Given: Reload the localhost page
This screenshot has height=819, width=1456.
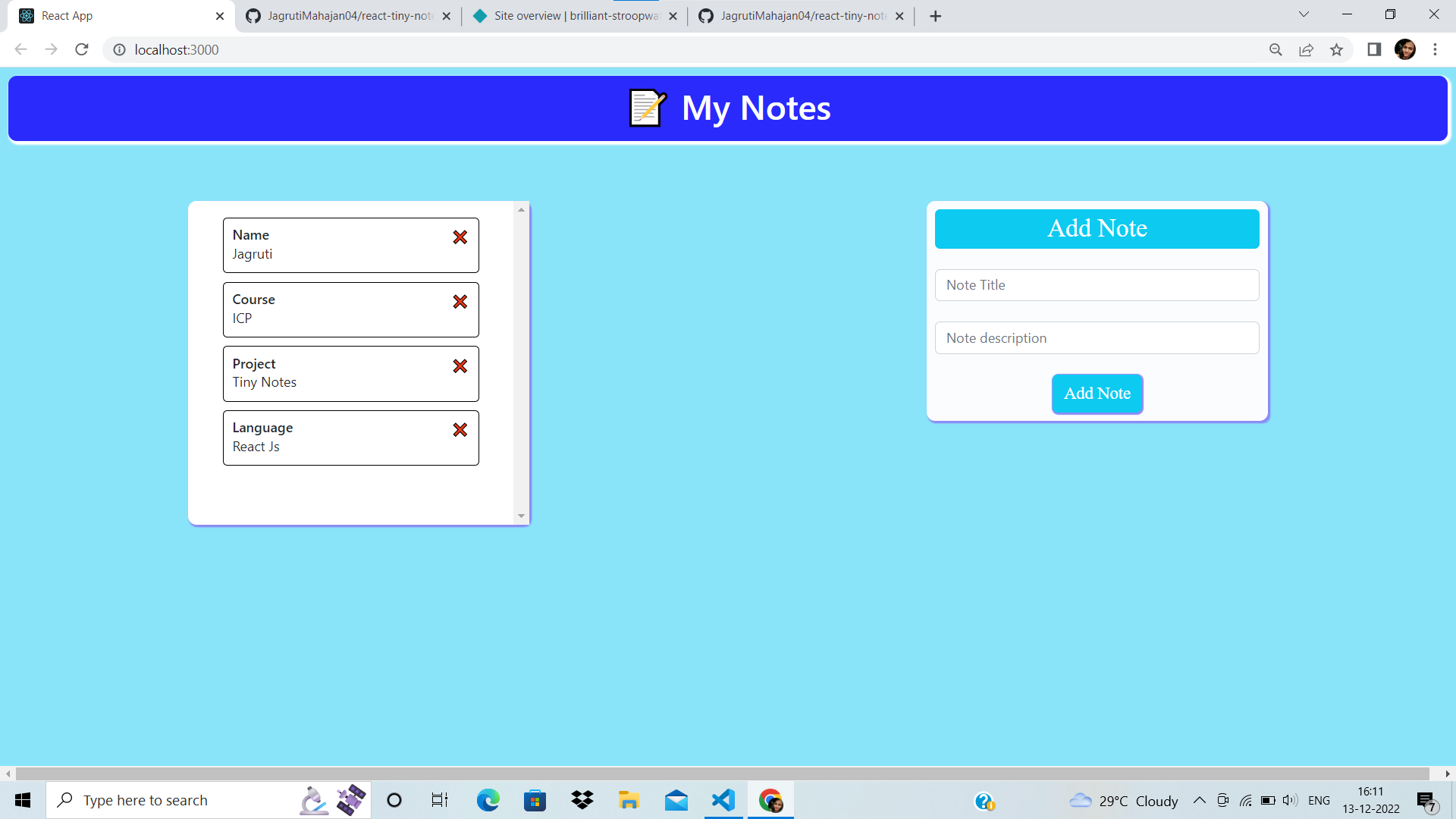Looking at the screenshot, I should pyautogui.click(x=82, y=50).
